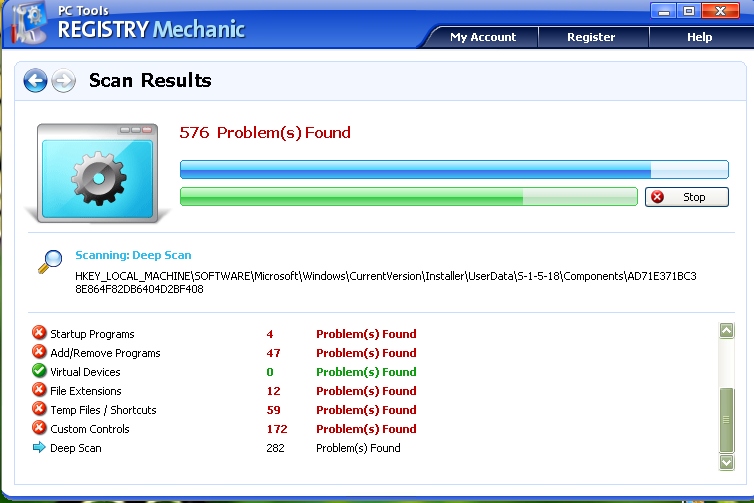Click the grey forward arrow button
The image size is (754, 503).
pos(63,81)
